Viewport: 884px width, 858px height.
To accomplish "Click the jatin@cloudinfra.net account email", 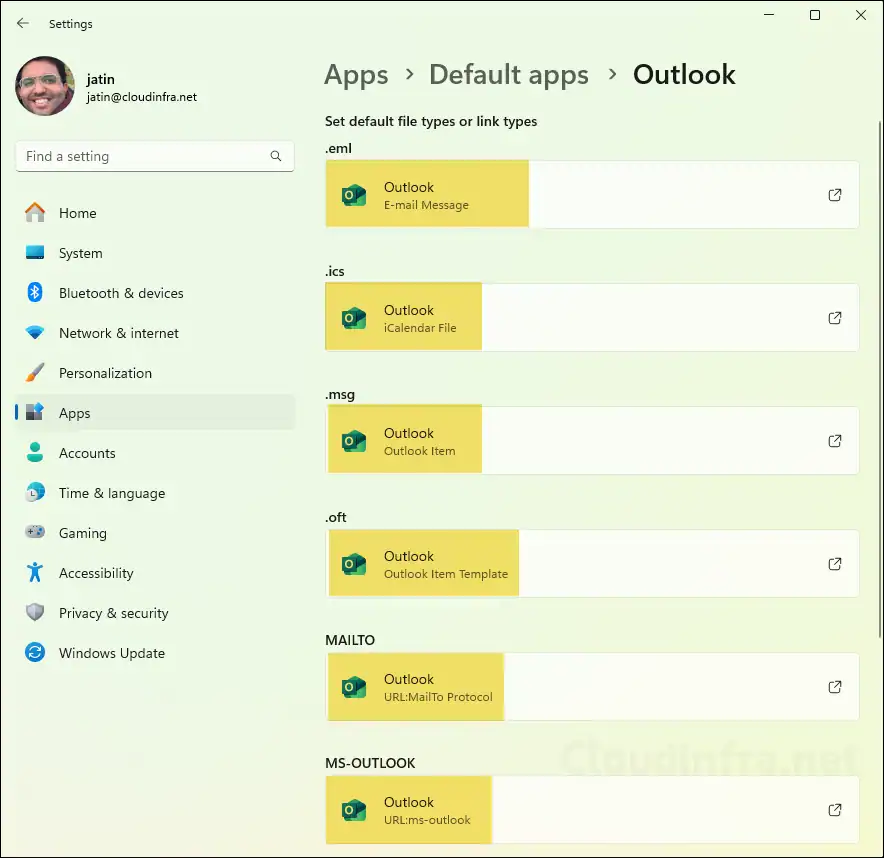I will click(142, 97).
